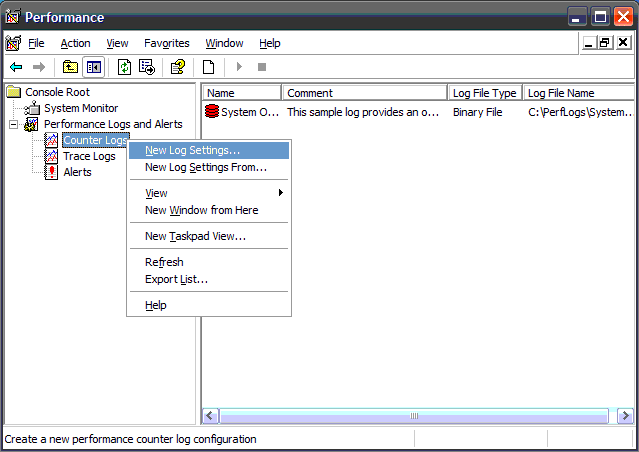Collapse the Performance Logs and Alerts node
This screenshot has height=452, width=639.
(x=13, y=124)
